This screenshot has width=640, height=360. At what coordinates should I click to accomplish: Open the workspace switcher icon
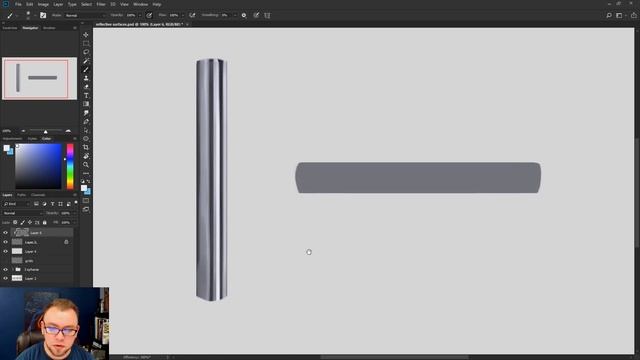620,15
